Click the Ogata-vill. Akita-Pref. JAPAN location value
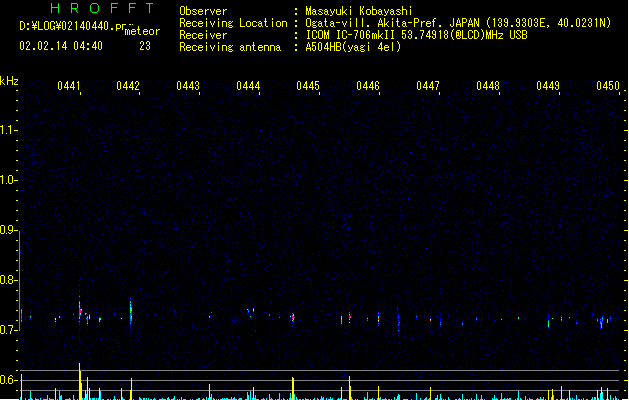Viewport: 629px width, 400px height. coord(458,23)
